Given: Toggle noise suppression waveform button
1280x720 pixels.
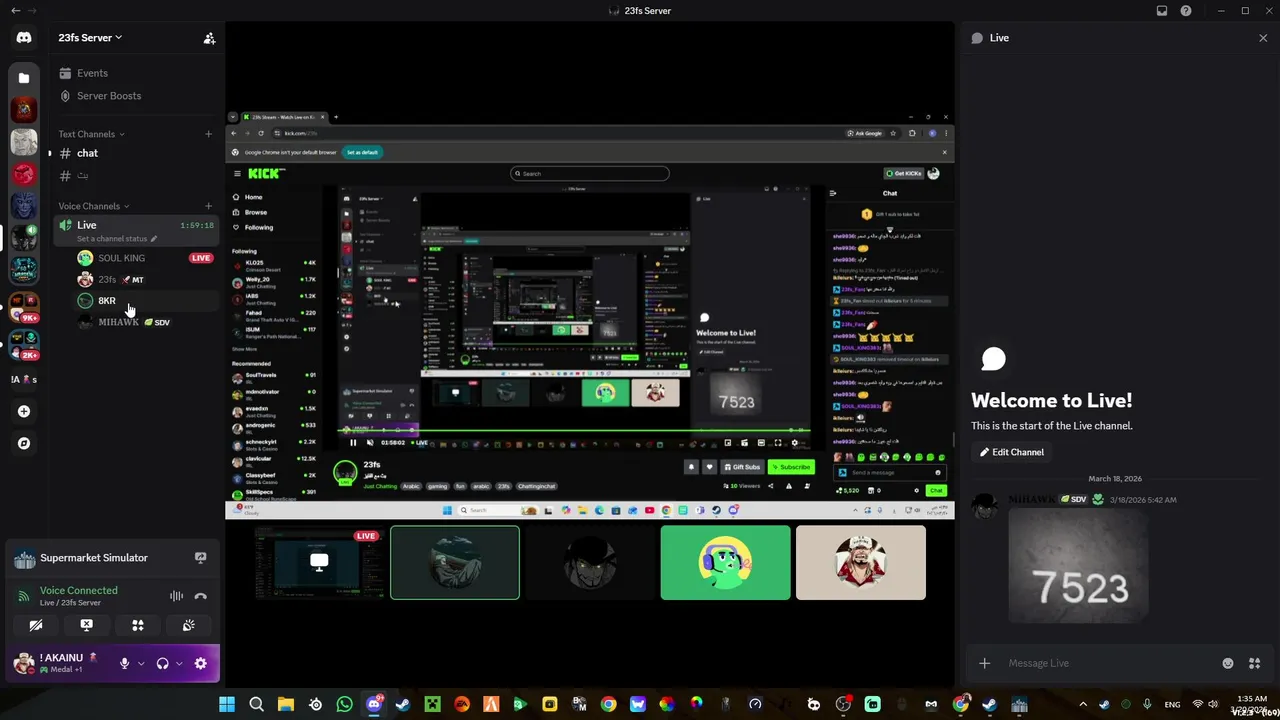Looking at the screenshot, I should [x=176, y=596].
